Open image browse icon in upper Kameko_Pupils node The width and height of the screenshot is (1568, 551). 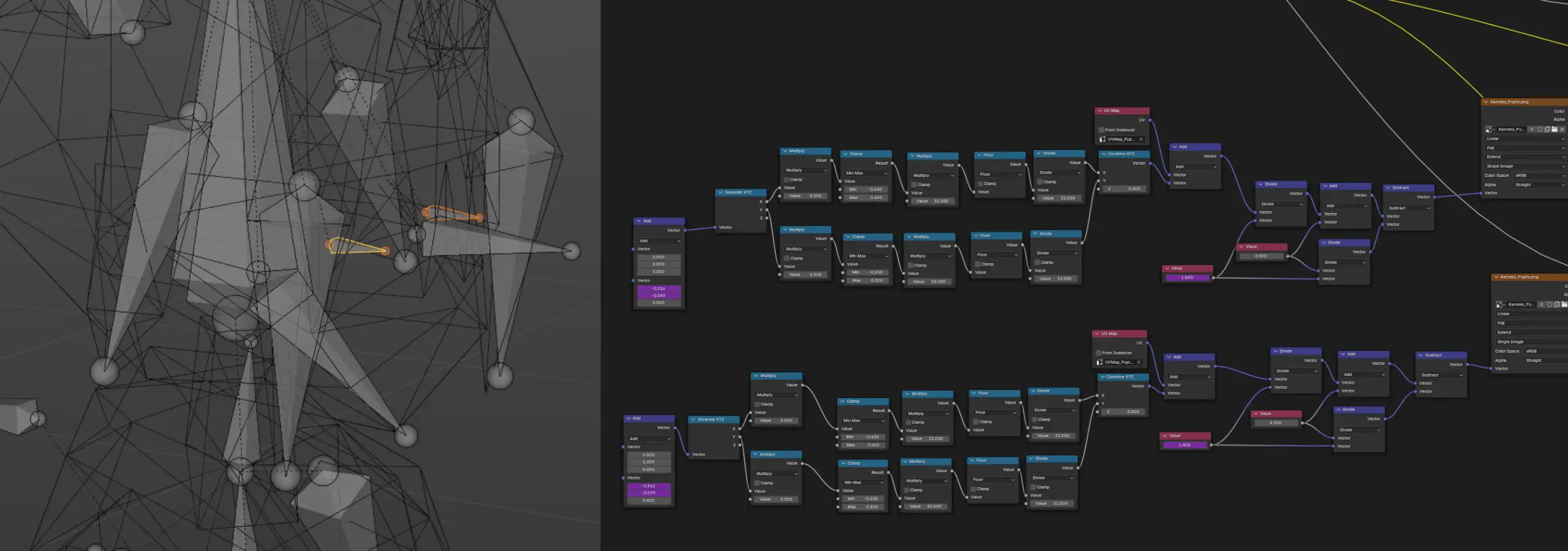(x=1489, y=129)
